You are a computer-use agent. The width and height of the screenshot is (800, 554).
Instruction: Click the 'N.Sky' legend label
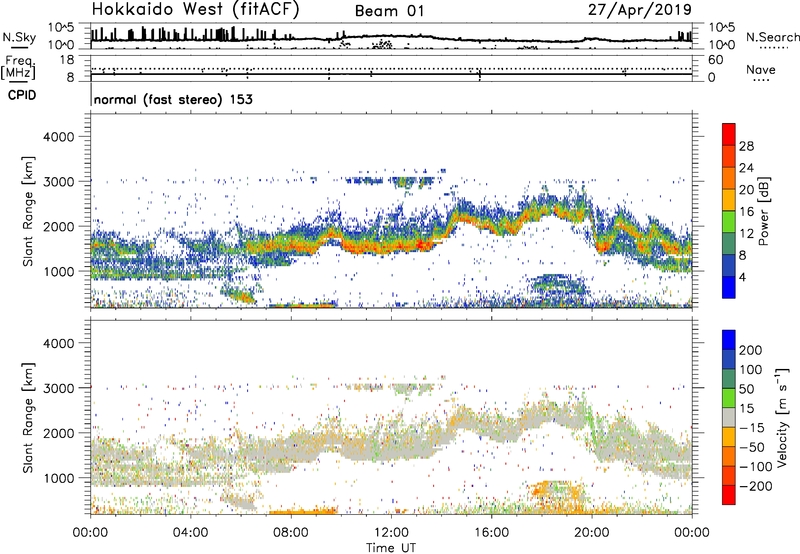19,37
